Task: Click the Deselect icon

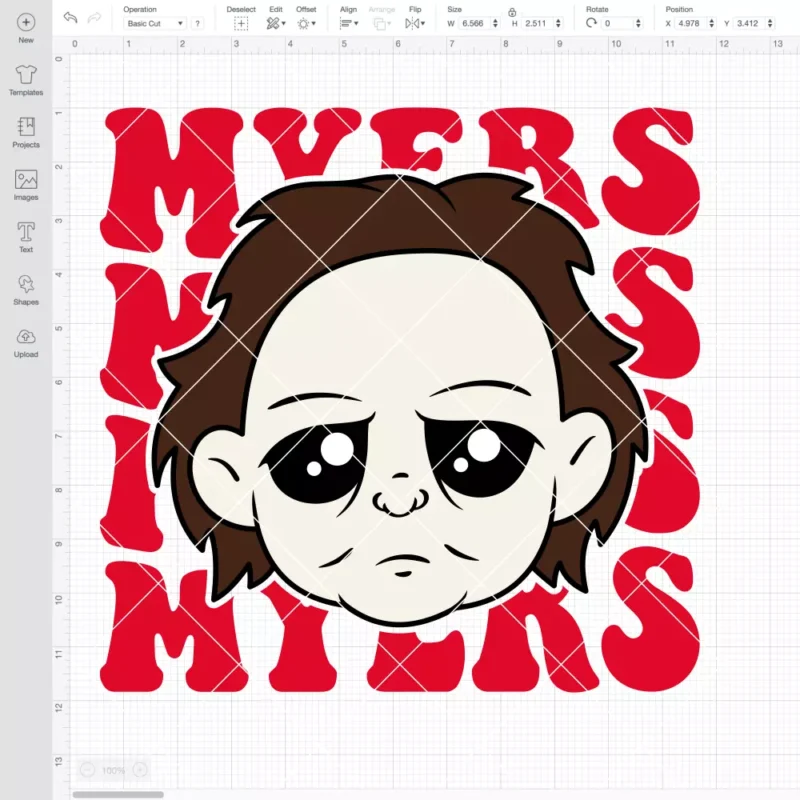Action: (241, 23)
